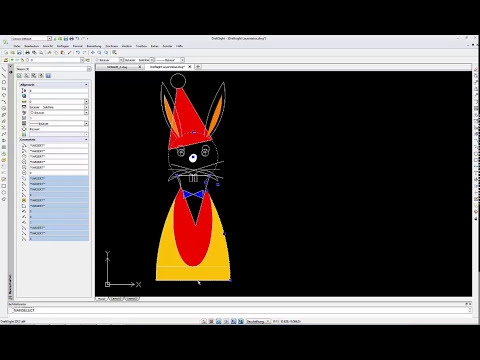Toggle Ortho mode in the status bar
The width and height of the screenshot is (480, 360).
(219, 321)
